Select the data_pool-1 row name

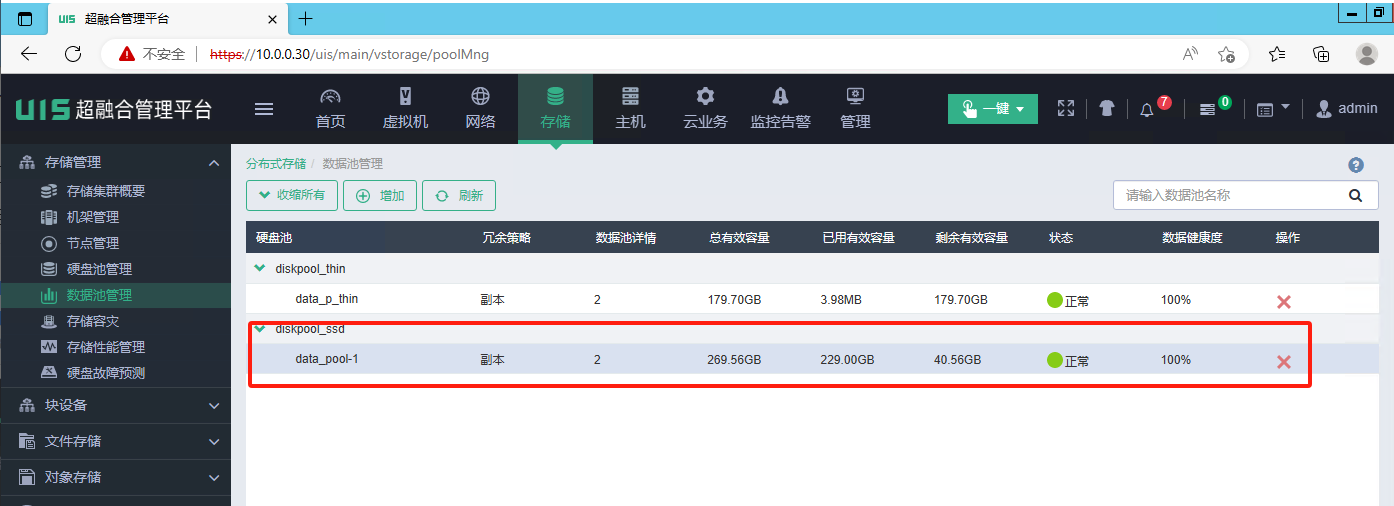click(x=327, y=359)
